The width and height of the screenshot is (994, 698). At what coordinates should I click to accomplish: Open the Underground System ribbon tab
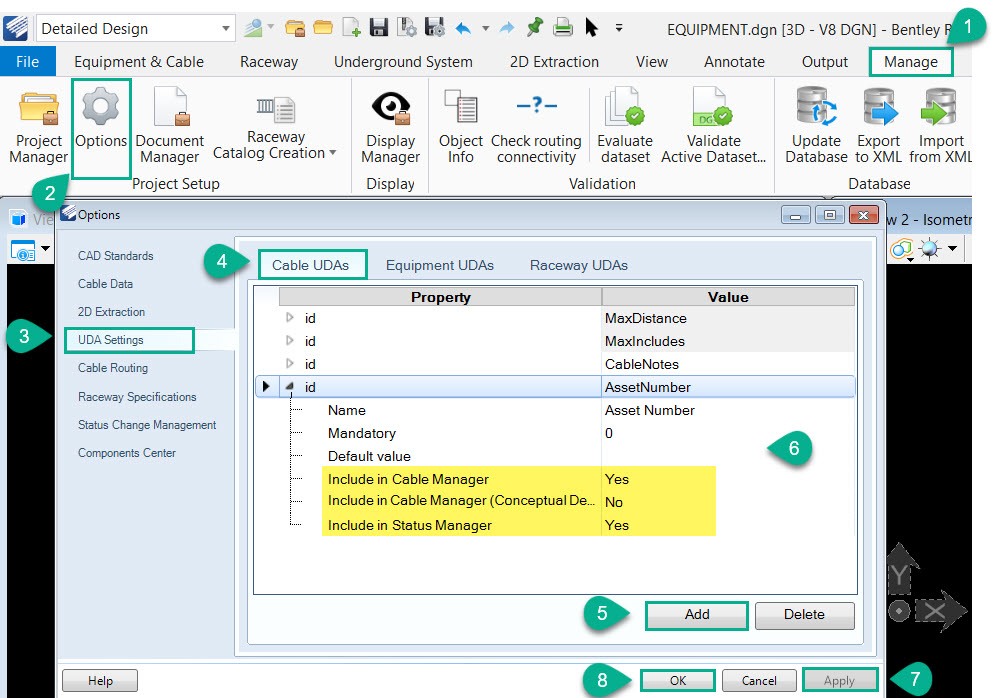pyautogui.click(x=403, y=61)
